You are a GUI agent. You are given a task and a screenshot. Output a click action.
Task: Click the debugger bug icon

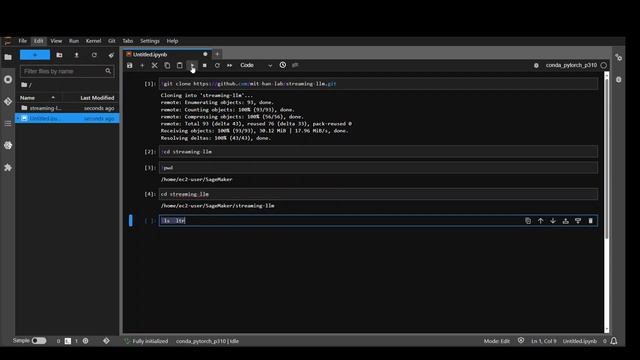point(536,65)
